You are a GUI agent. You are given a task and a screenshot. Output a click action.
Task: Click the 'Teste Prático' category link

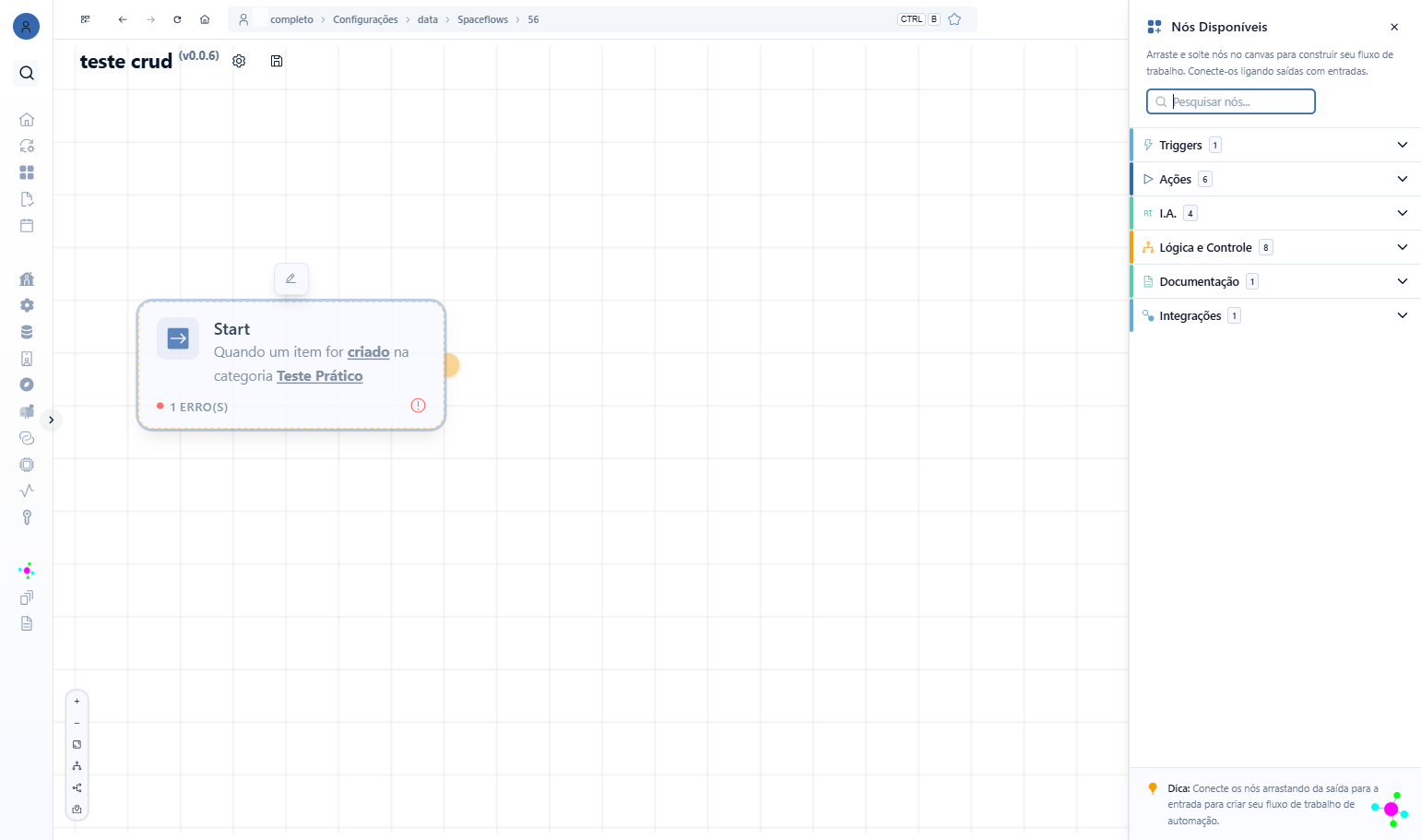(320, 376)
